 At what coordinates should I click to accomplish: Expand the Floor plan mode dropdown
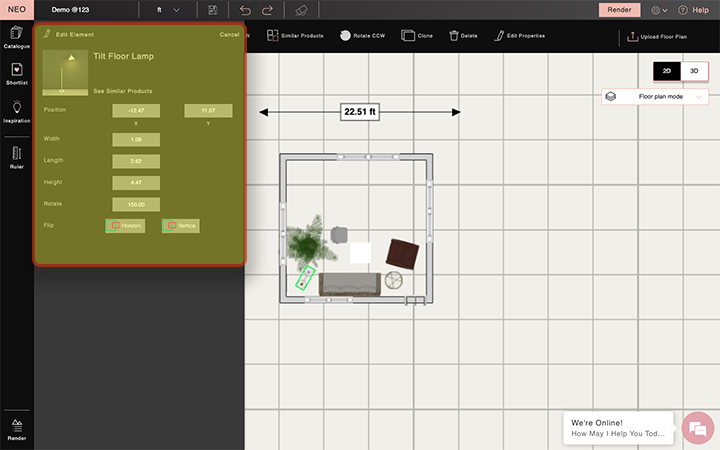[655, 96]
